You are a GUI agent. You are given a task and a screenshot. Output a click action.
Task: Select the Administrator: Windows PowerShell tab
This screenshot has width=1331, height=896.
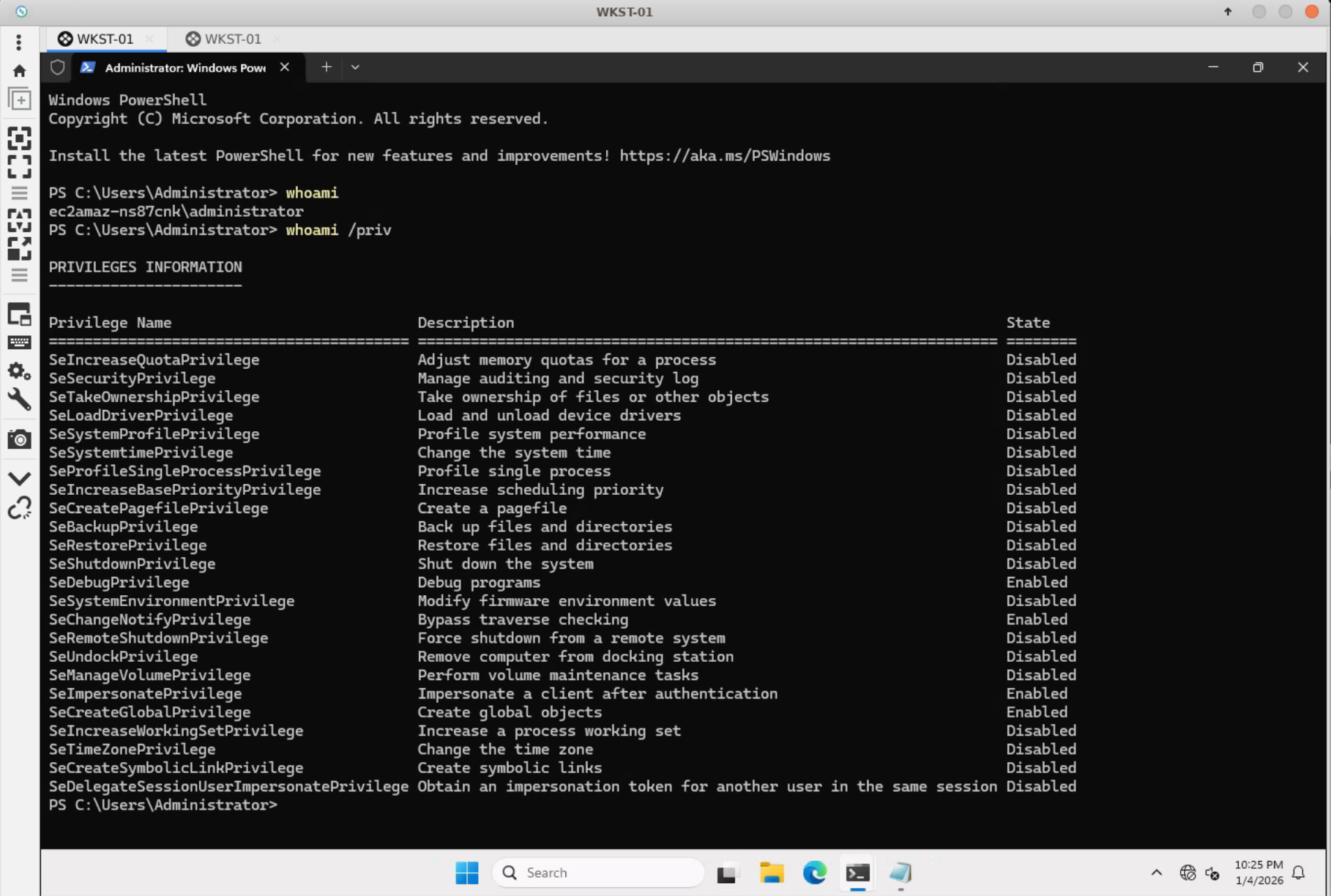[x=183, y=67]
